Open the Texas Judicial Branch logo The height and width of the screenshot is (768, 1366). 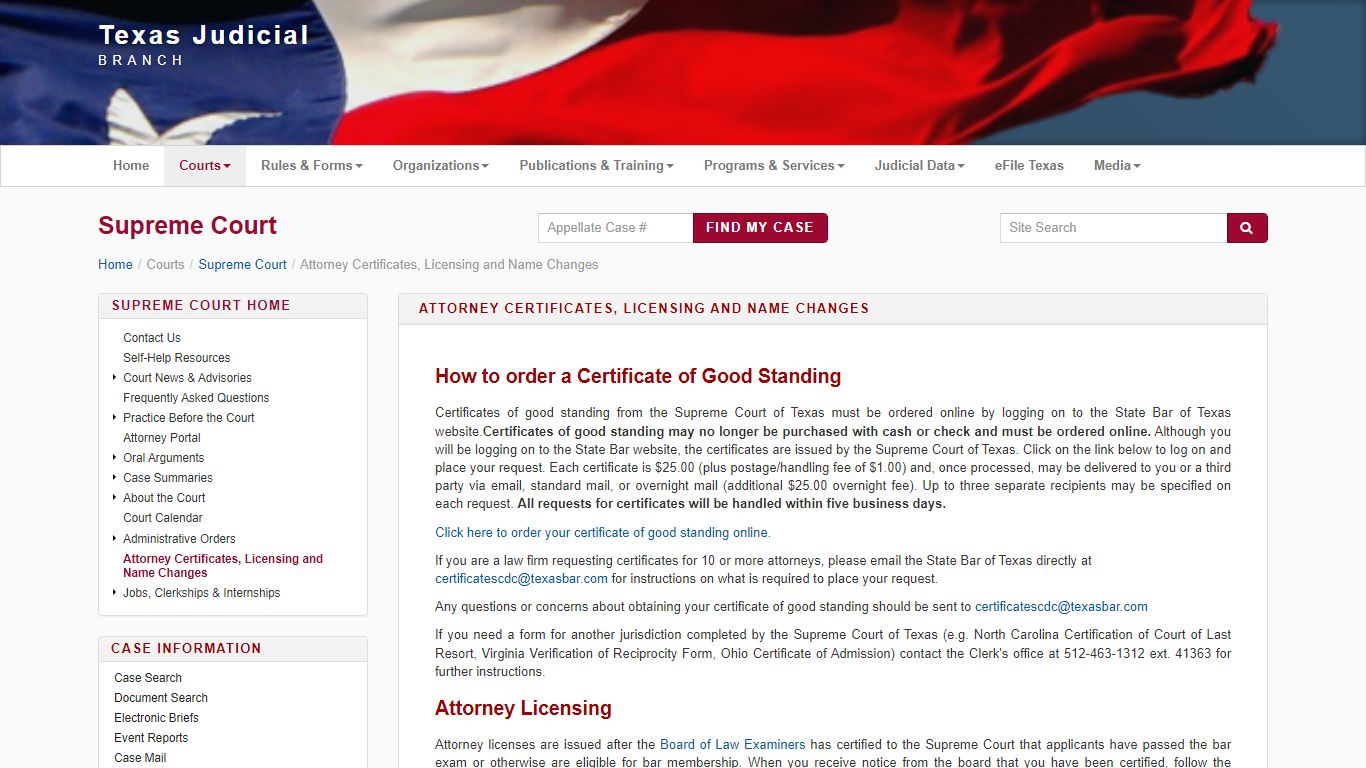[204, 45]
